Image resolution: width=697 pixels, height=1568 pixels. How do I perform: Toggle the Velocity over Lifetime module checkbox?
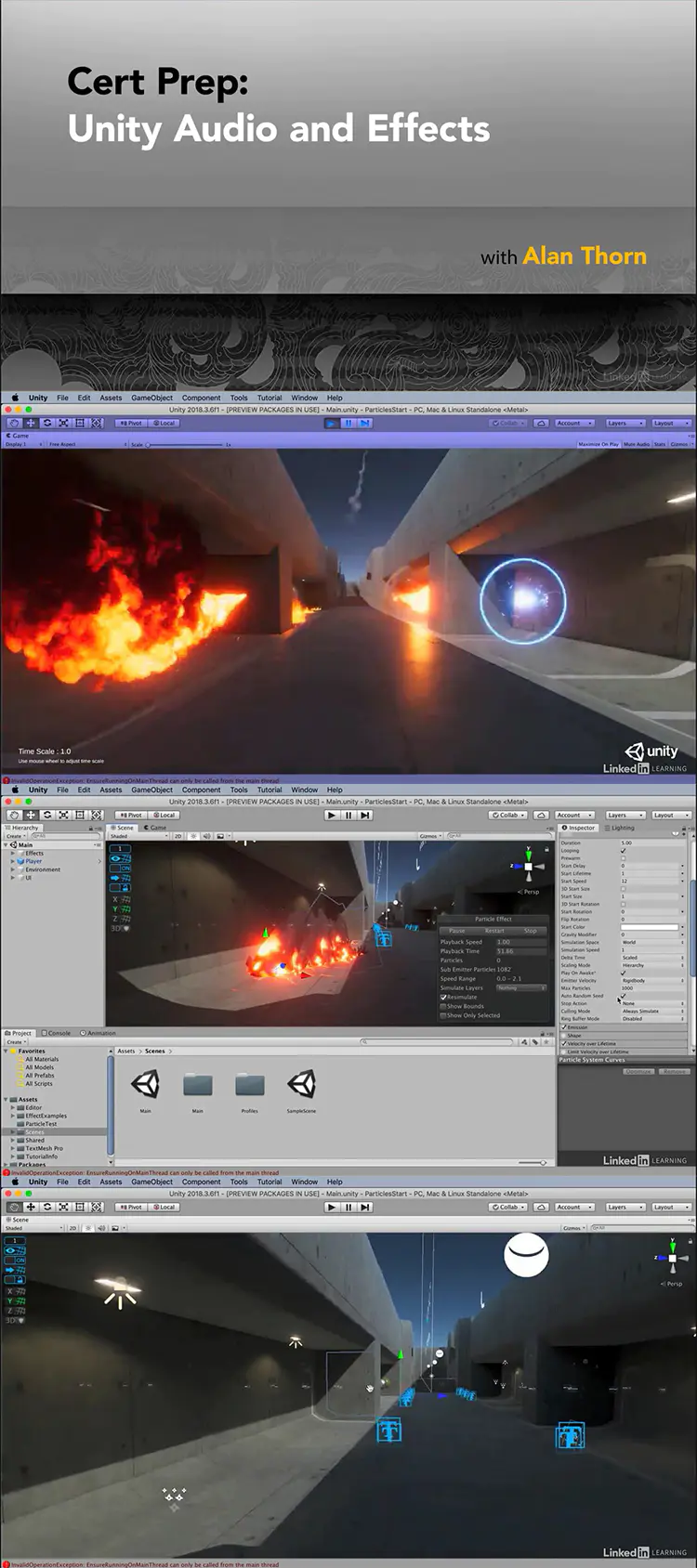pyautogui.click(x=563, y=1043)
